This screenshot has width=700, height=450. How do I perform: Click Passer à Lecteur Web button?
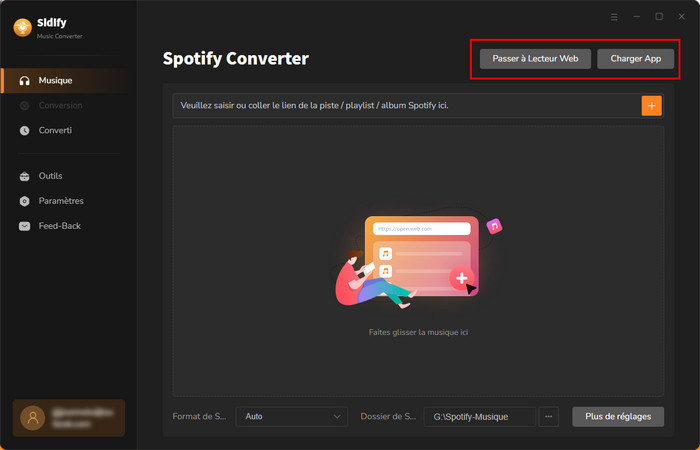click(x=535, y=59)
